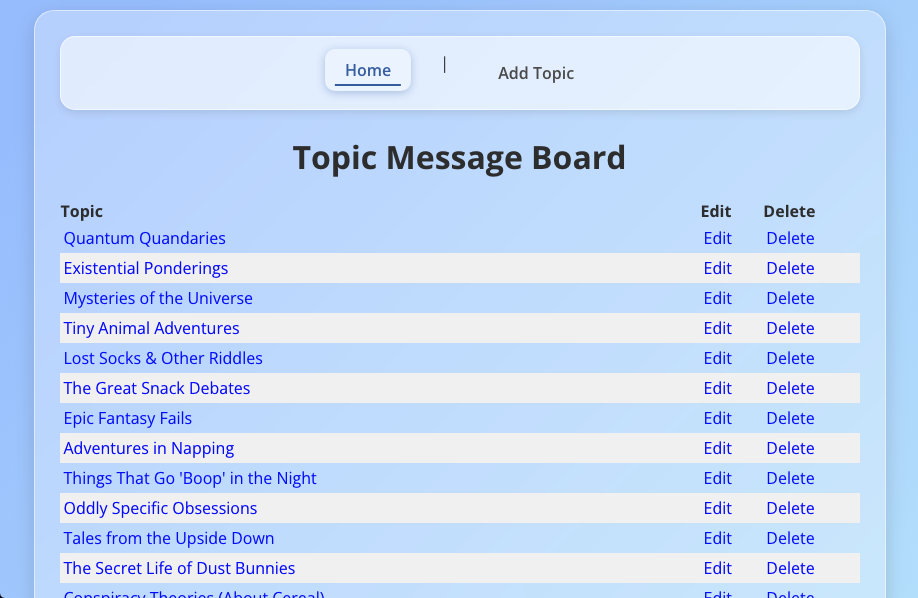This screenshot has width=918, height=598.
Task: Click the Edit column header
Action: (x=716, y=211)
